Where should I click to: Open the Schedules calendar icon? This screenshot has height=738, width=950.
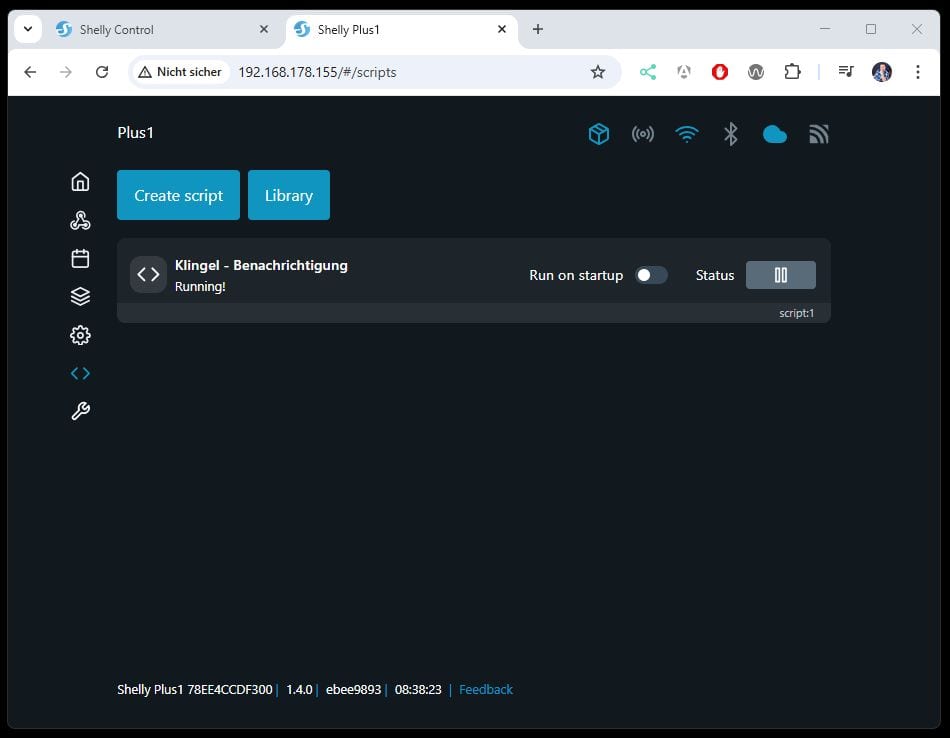click(80, 259)
